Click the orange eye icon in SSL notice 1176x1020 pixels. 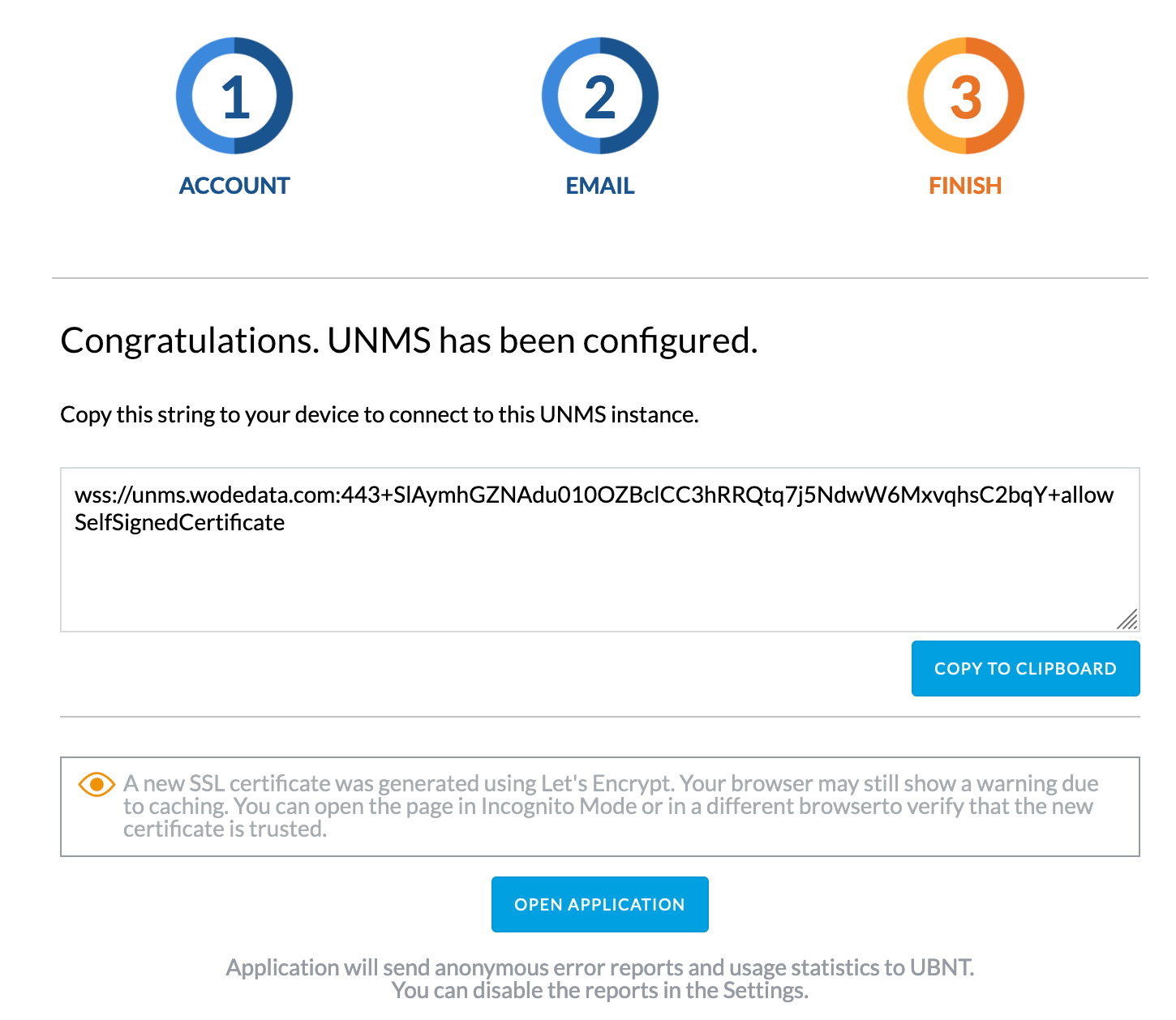coord(97,784)
